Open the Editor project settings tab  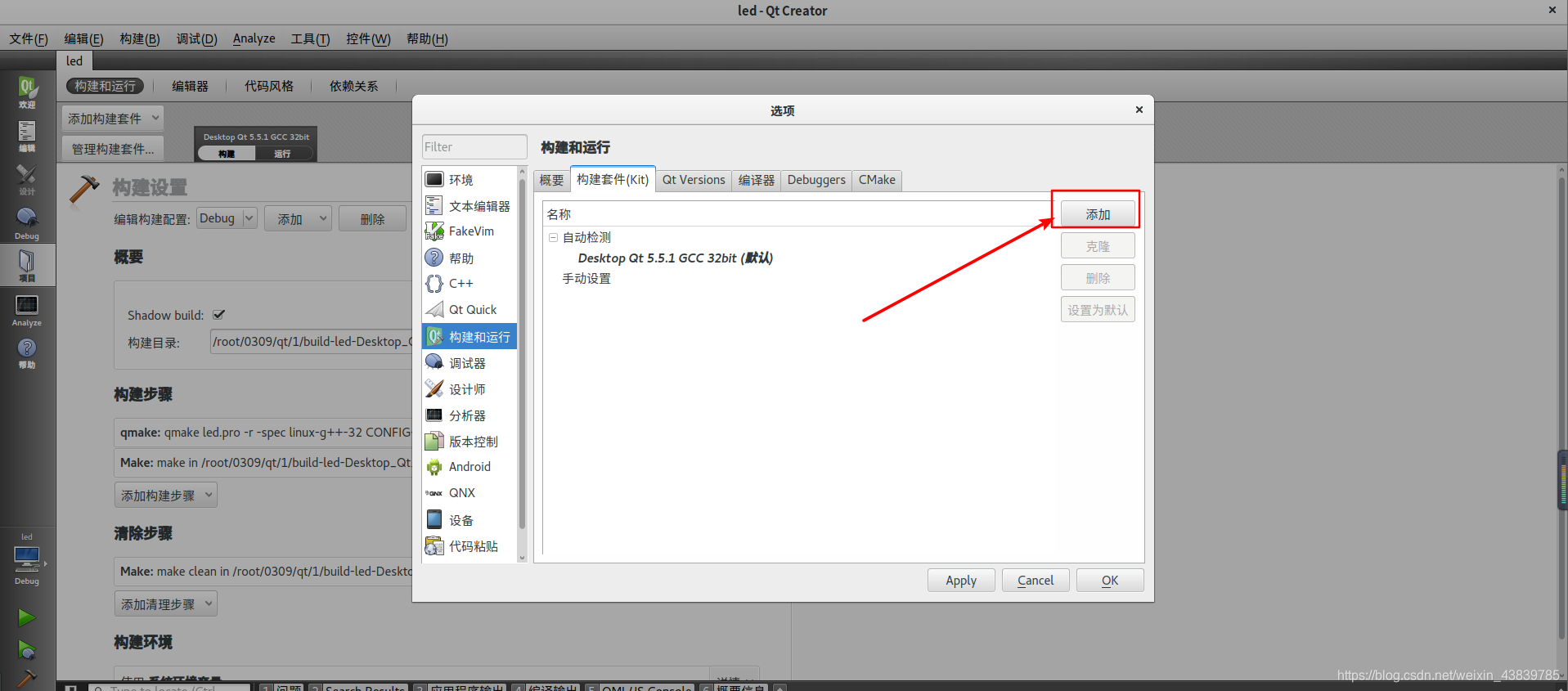pos(191,86)
